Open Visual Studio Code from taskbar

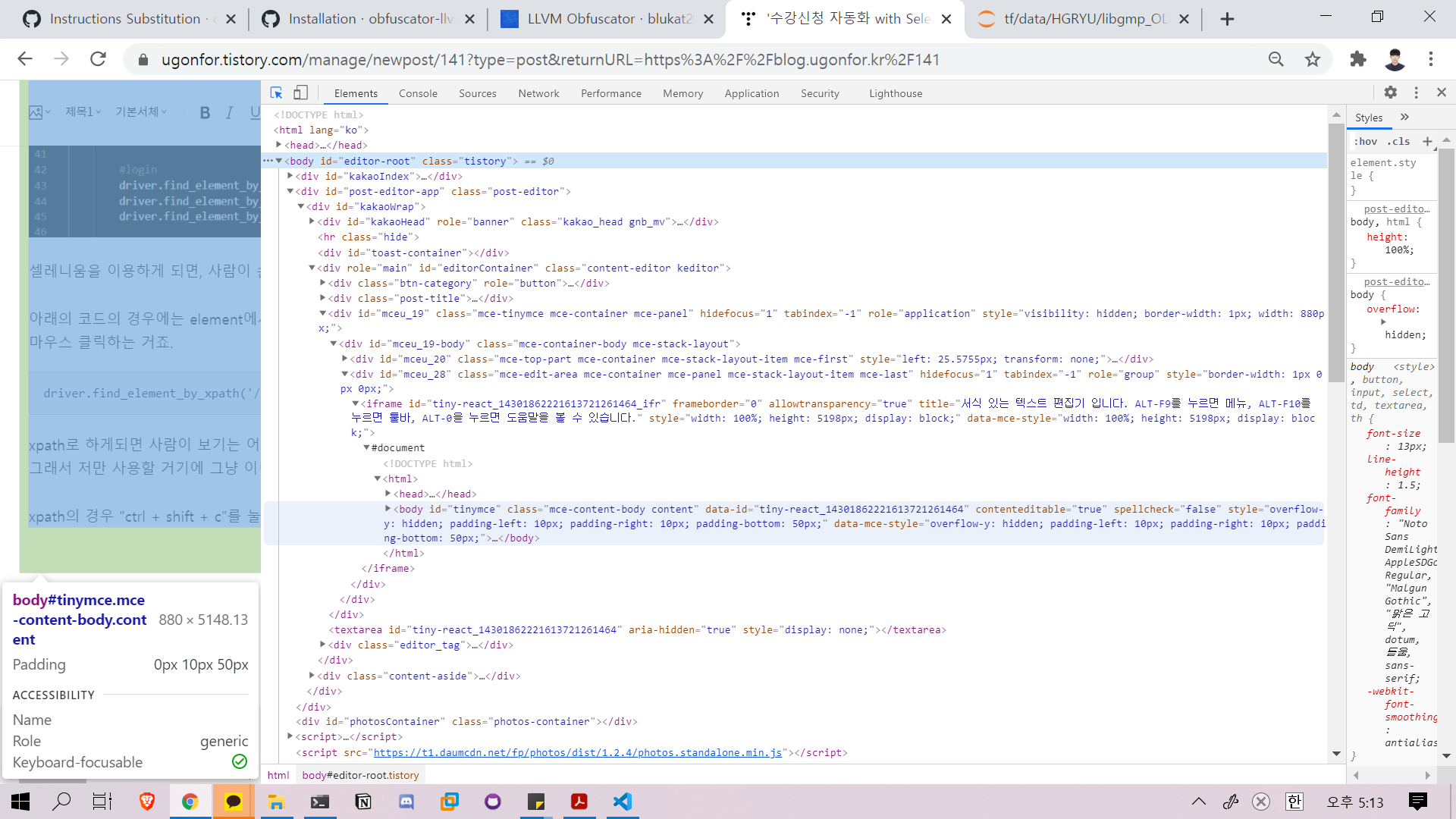coord(623,802)
